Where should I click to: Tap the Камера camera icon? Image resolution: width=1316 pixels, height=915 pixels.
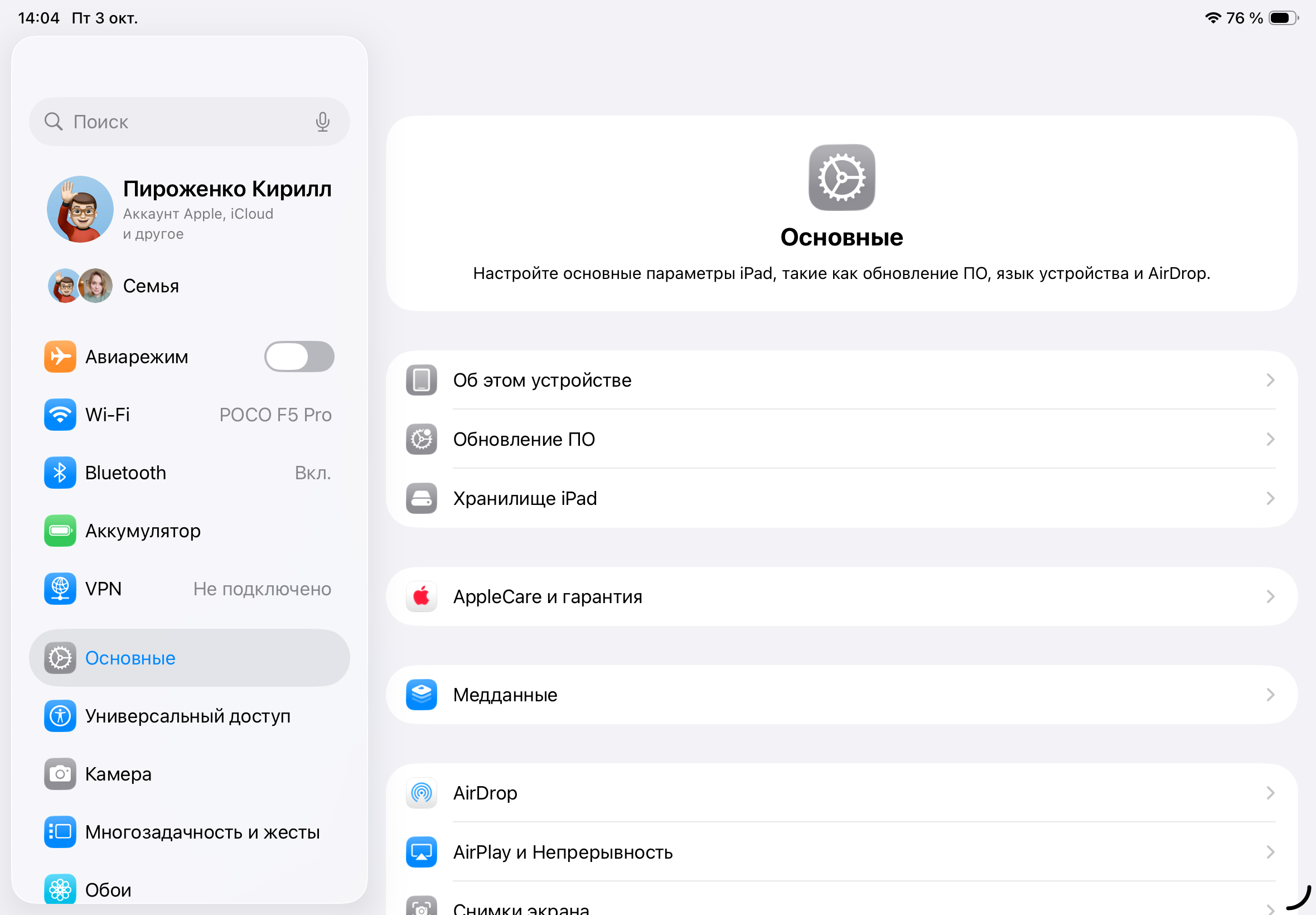60,773
